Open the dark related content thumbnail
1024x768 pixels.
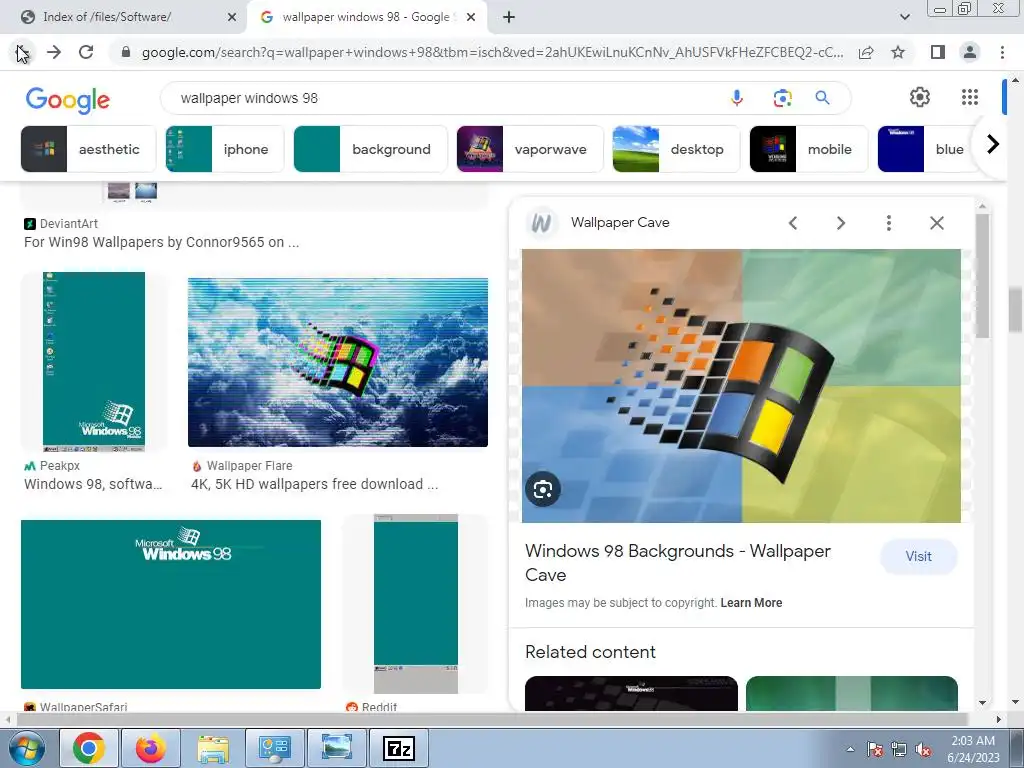(x=631, y=694)
